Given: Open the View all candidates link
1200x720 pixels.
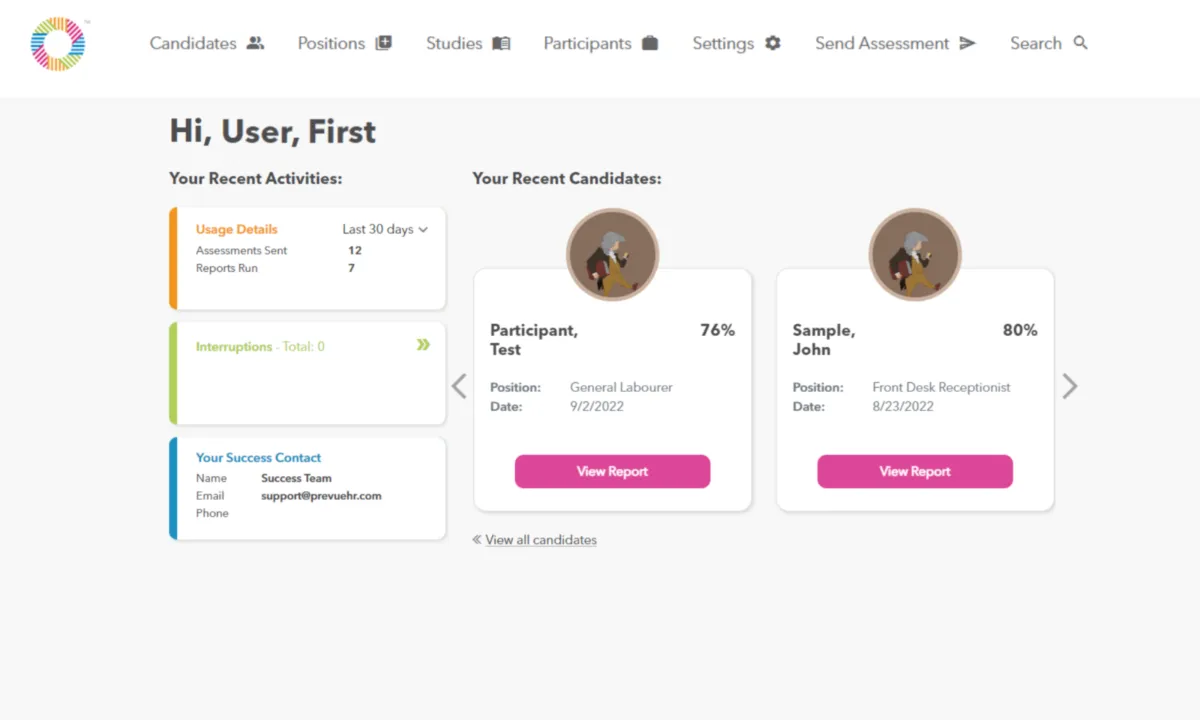Looking at the screenshot, I should (x=541, y=540).
